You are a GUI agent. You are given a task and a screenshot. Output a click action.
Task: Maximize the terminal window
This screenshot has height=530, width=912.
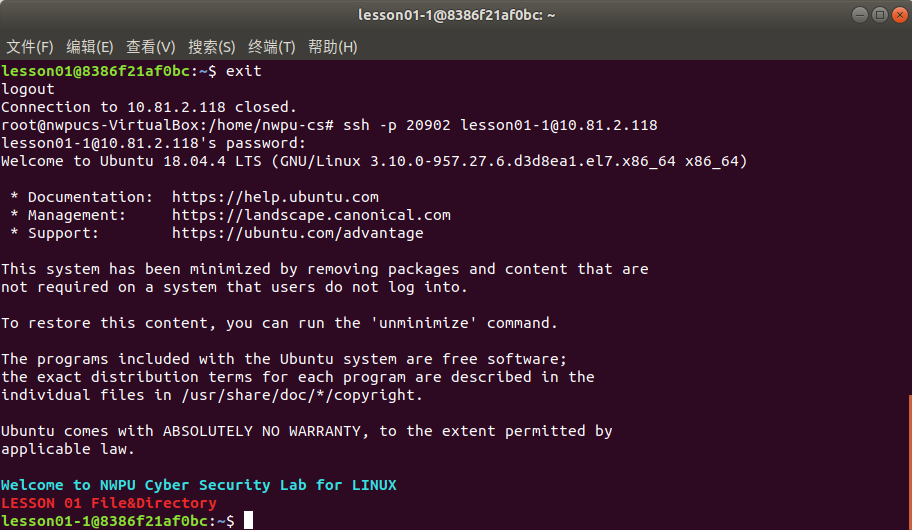(x=879, y=15)
